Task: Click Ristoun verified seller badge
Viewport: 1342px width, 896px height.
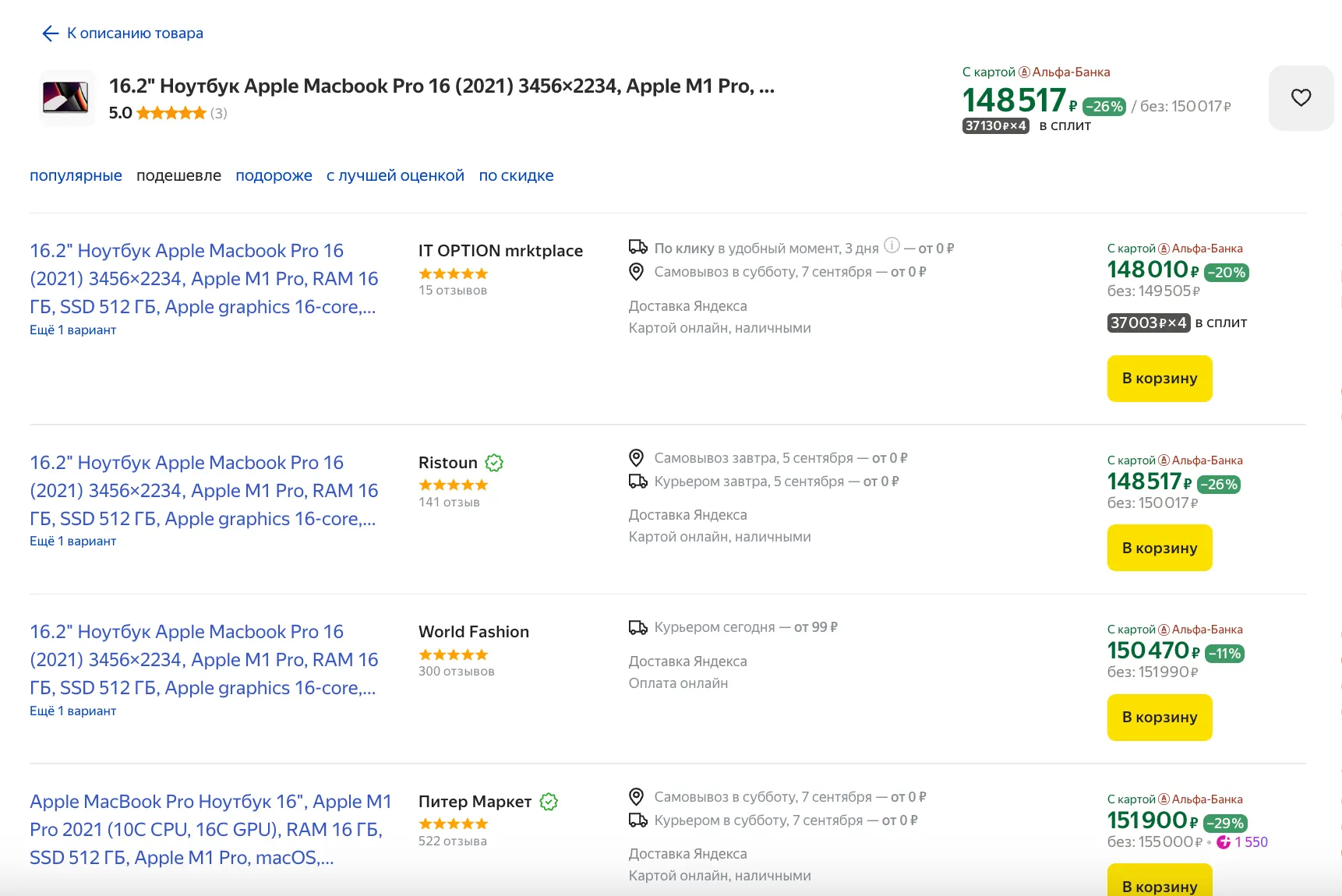Action: click(x=494, y=463)
